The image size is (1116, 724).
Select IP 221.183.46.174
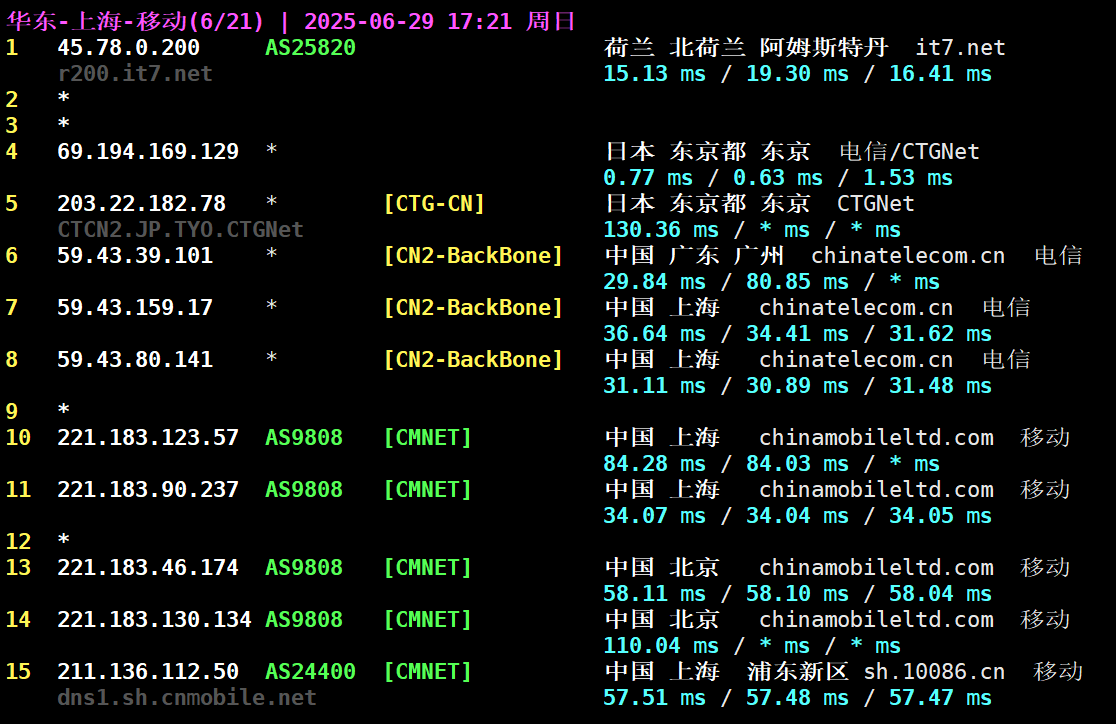tap(148, 567)
